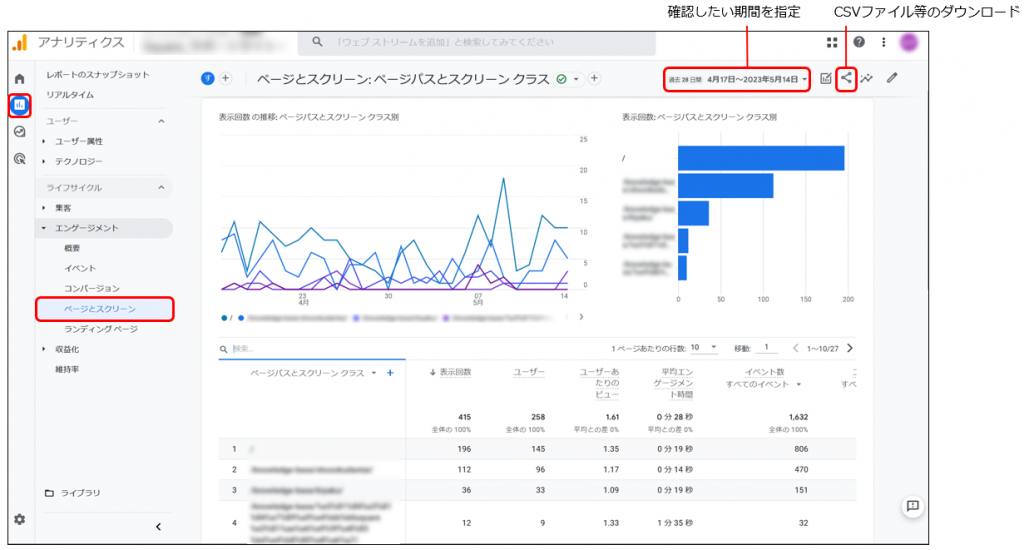1024x550 pixels.
Task: Open rows per page dropdown
Action: coord(704,348)
